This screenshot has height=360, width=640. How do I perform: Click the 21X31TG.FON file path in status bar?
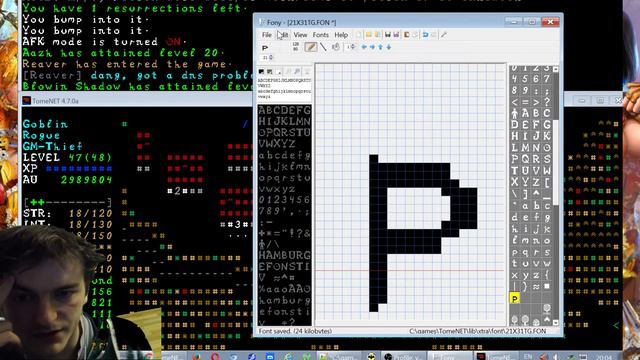pyautogui.click(x=478, y=331)
